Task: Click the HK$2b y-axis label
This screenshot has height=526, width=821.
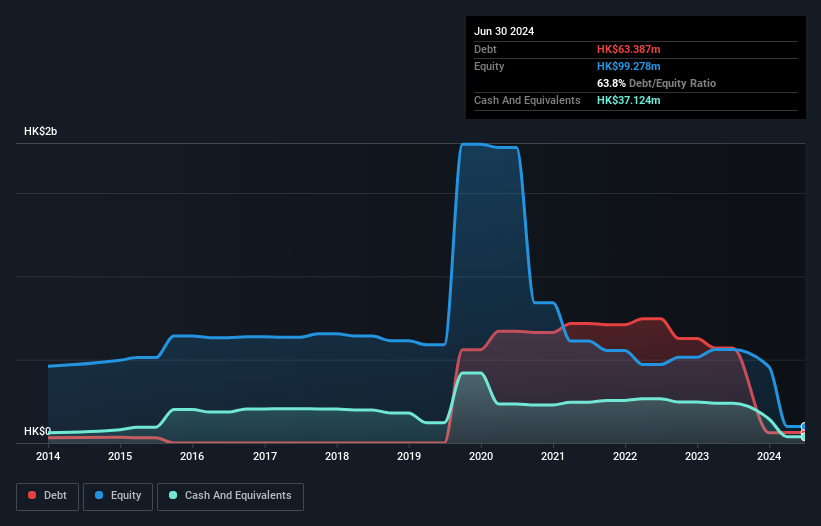Action: coord(40,131)
